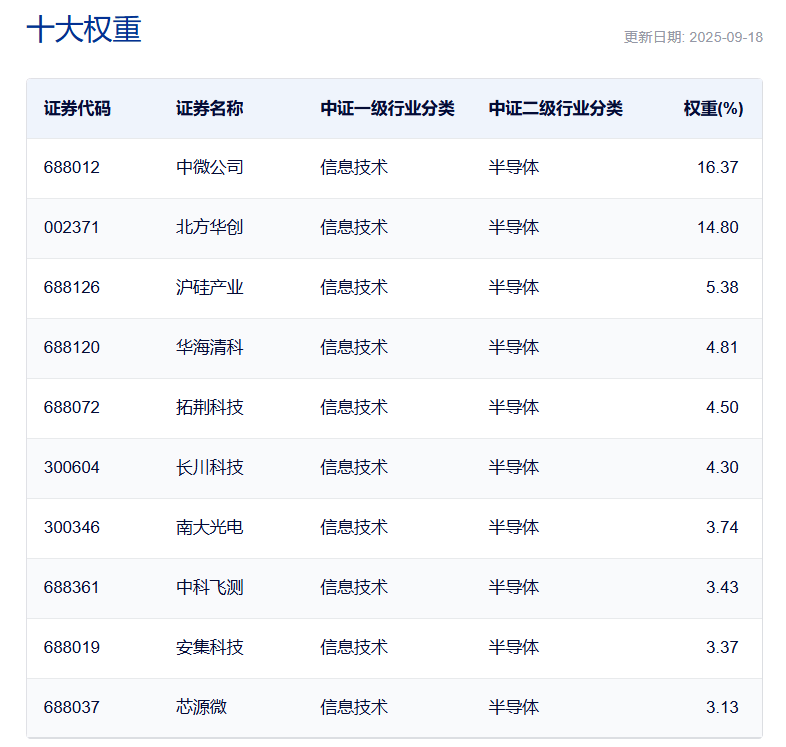Select the 北方华创 security name
Image resolution: width=786 pixels, height=747 pixels.
[210, 227]
